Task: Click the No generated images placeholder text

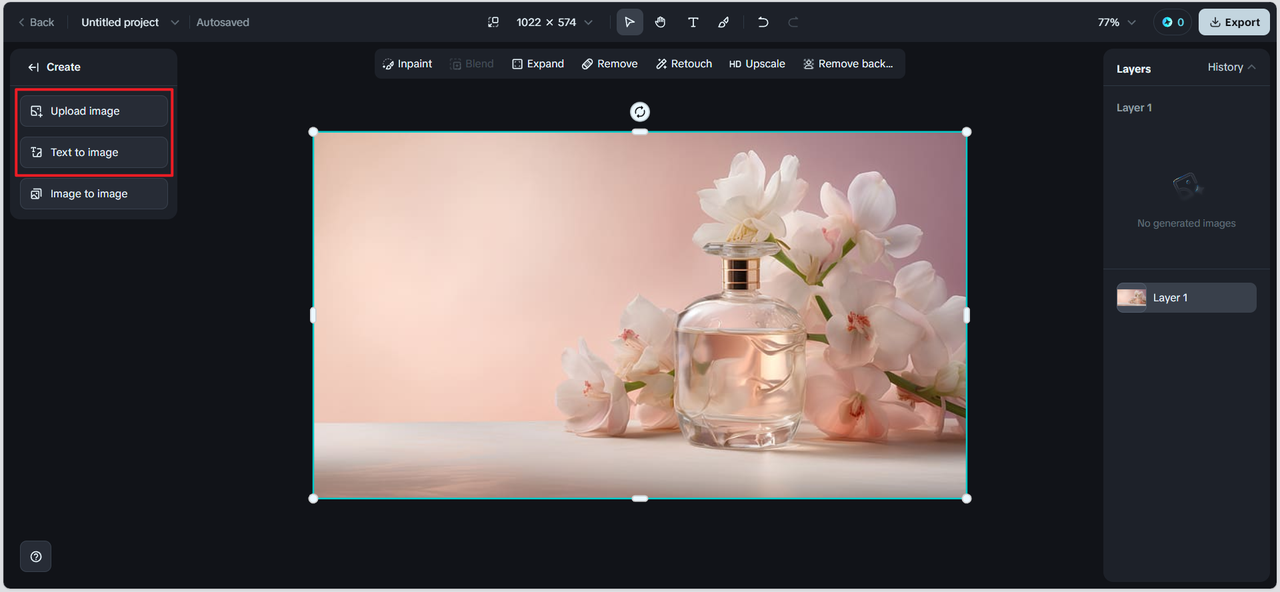Action: 1186,223
